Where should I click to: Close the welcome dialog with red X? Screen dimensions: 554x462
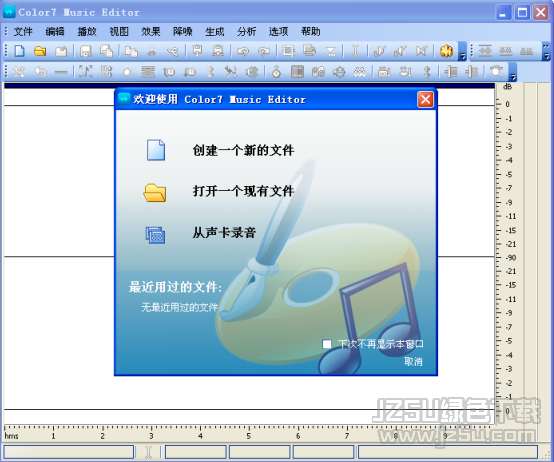click(x=425, y=99)
